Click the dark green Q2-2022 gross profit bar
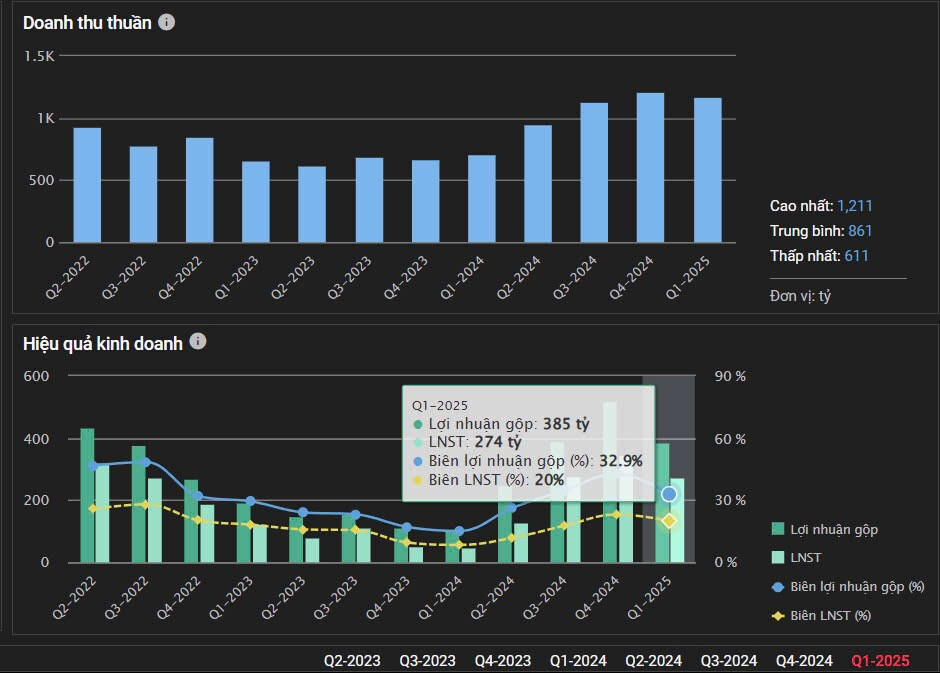Screen dimensions: 940x673 [87, 495]
